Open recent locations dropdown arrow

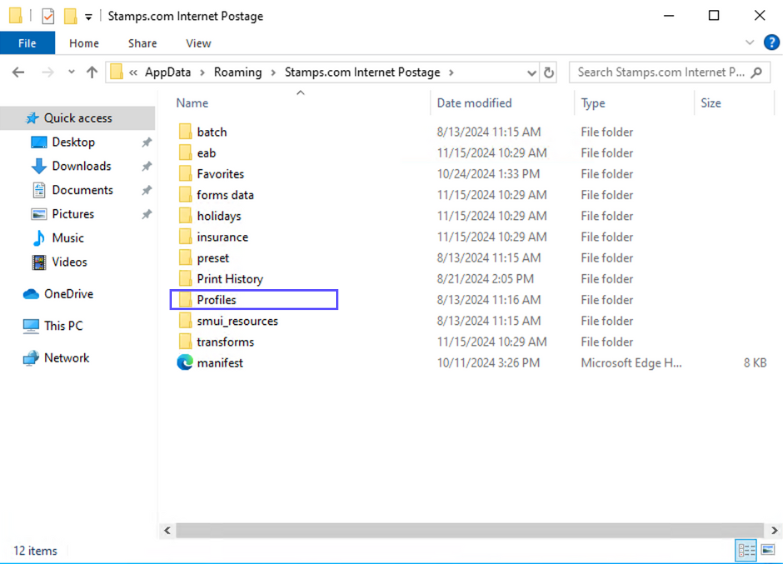(71, 72)
